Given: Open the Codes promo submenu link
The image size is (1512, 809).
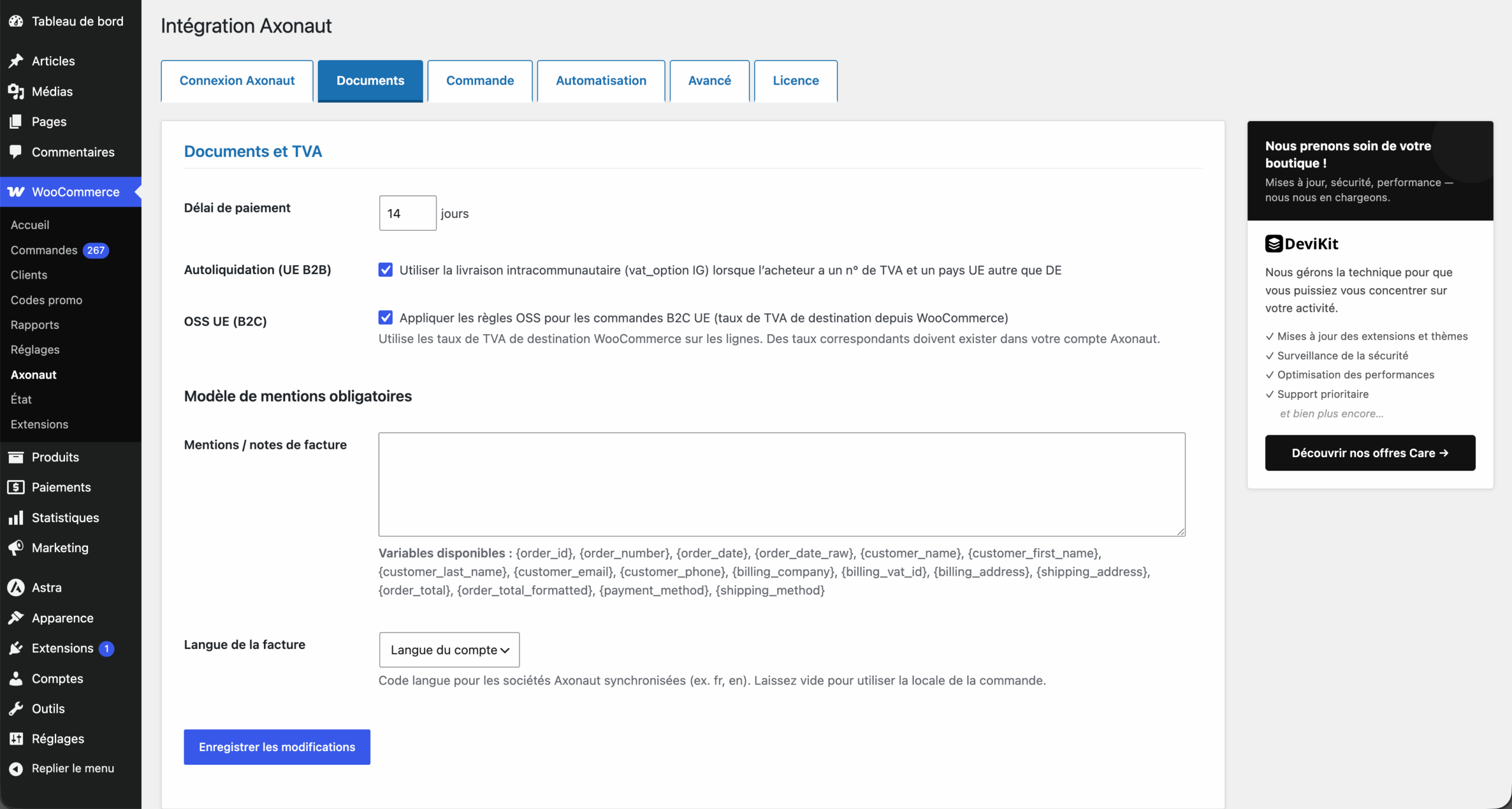Looking at the screenshot, I should (x=47, y=300).
